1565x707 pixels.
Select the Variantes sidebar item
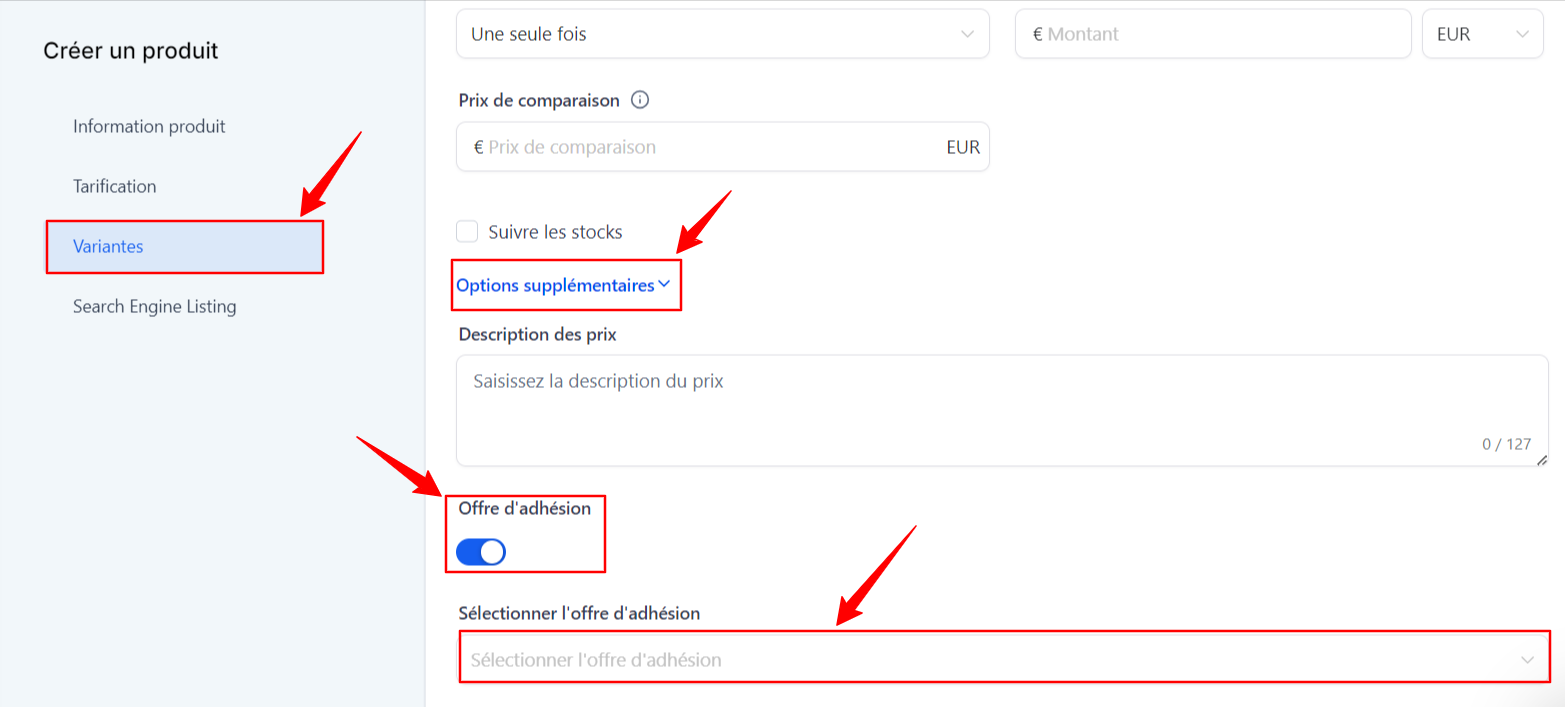point(185,246)
